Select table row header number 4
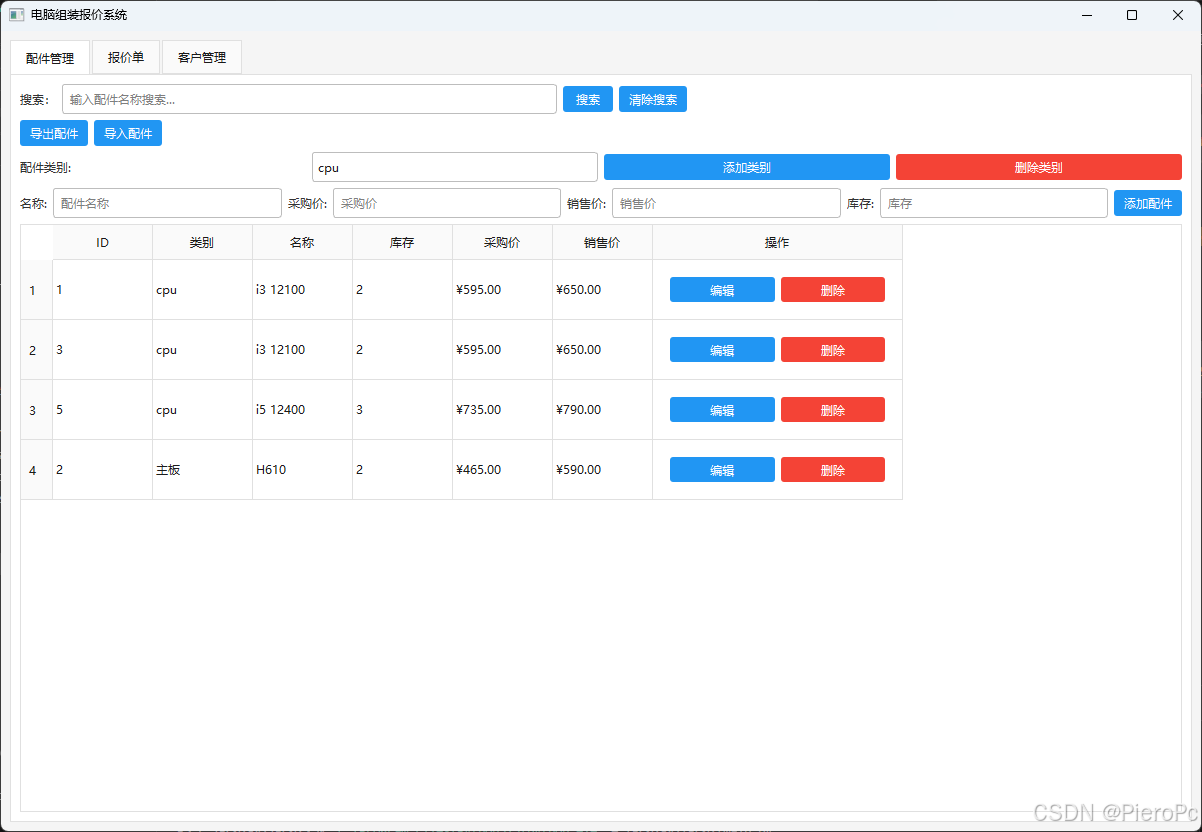 37,470
